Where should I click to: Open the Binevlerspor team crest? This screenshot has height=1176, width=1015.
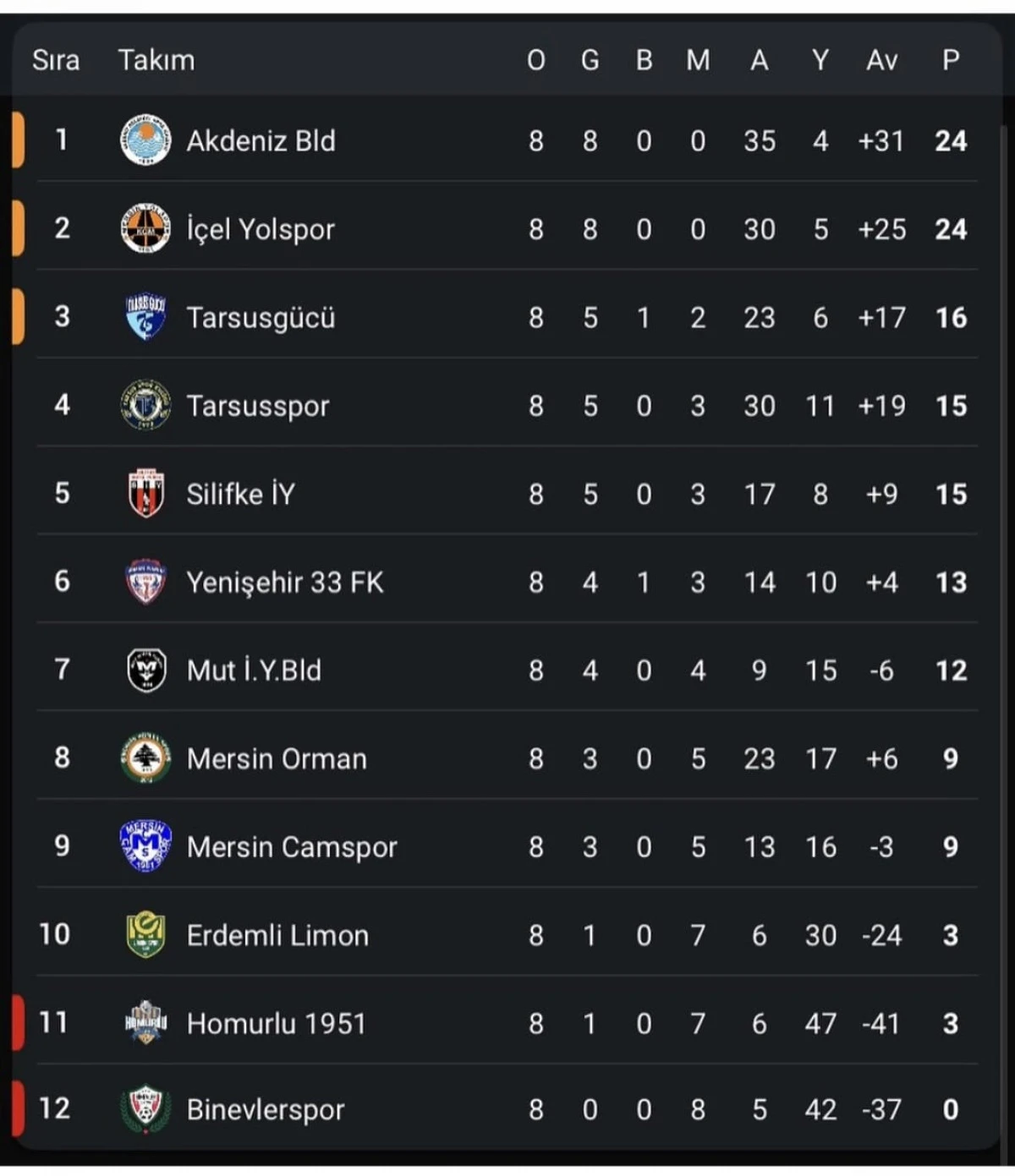[x=145, y=1109]
